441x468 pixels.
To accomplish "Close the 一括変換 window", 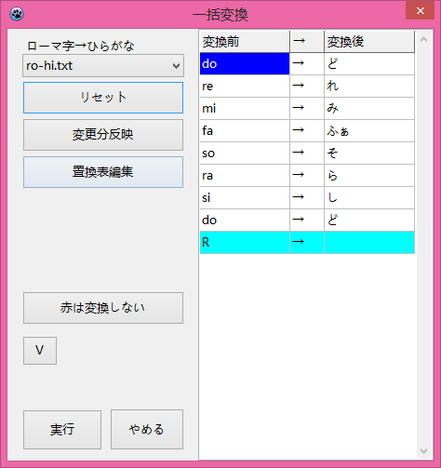I will (420, 10).
